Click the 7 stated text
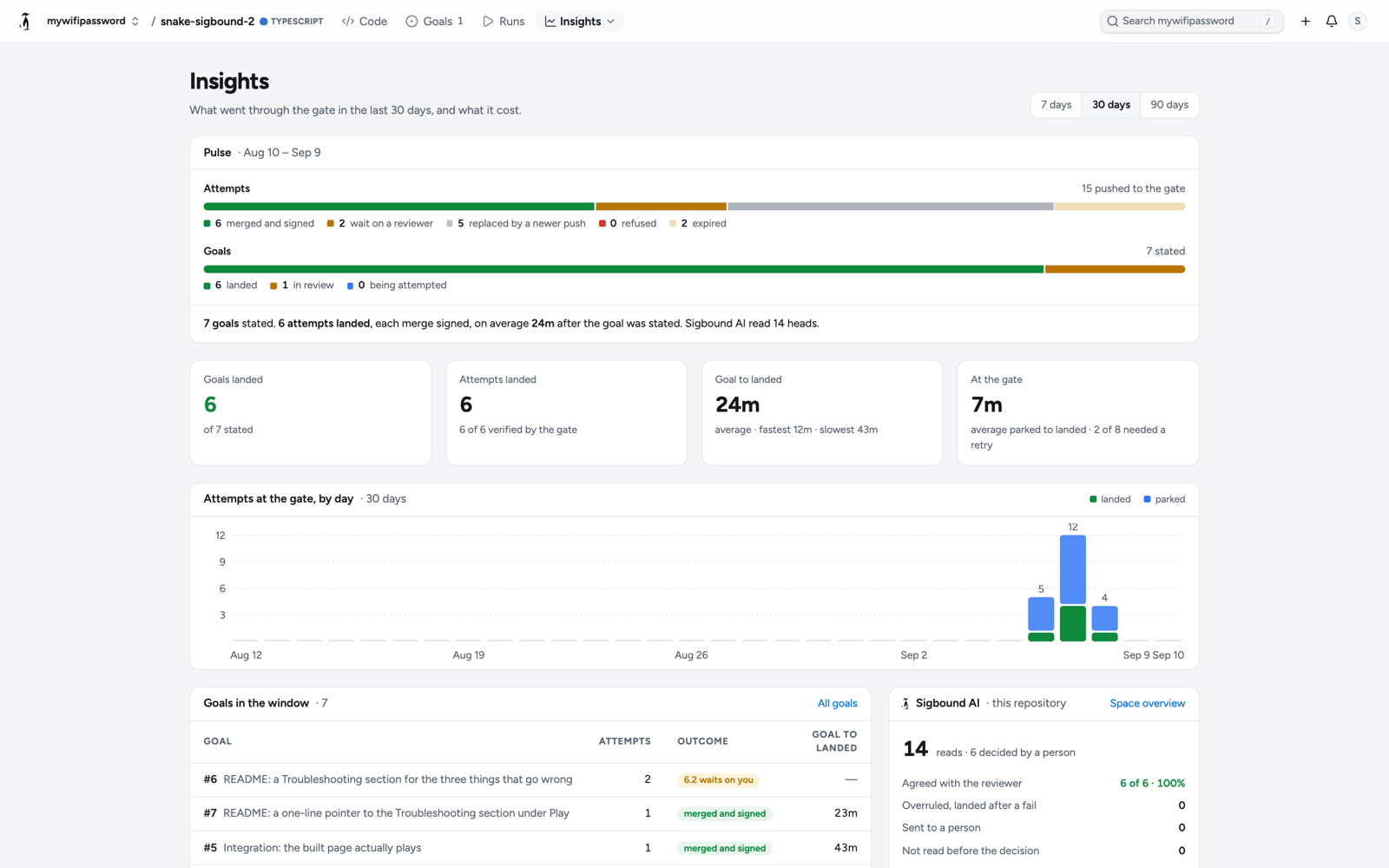 pos(1165,252)
